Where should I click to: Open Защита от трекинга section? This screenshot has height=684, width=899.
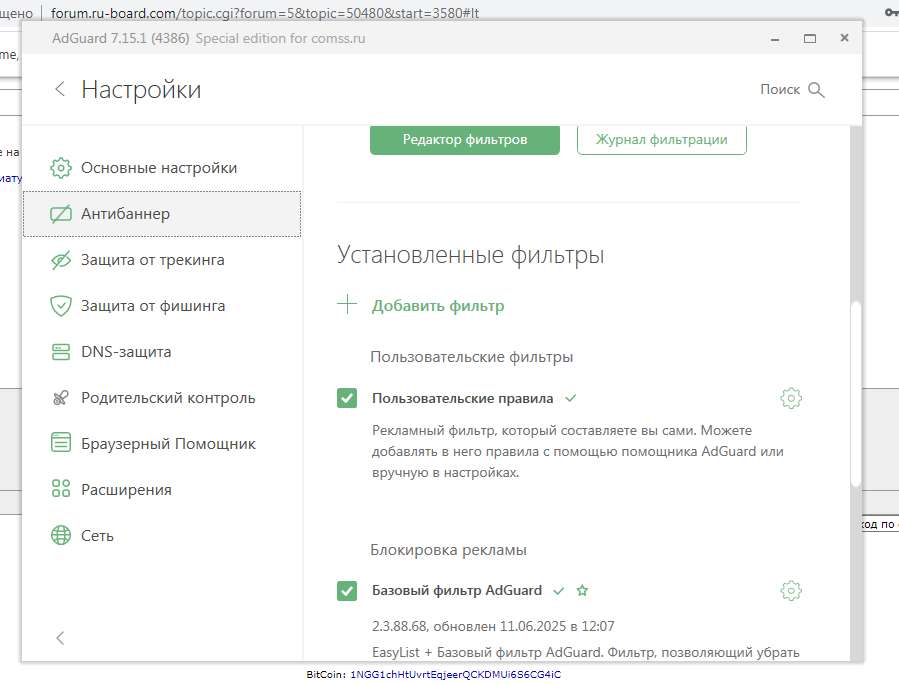point(162,260)
